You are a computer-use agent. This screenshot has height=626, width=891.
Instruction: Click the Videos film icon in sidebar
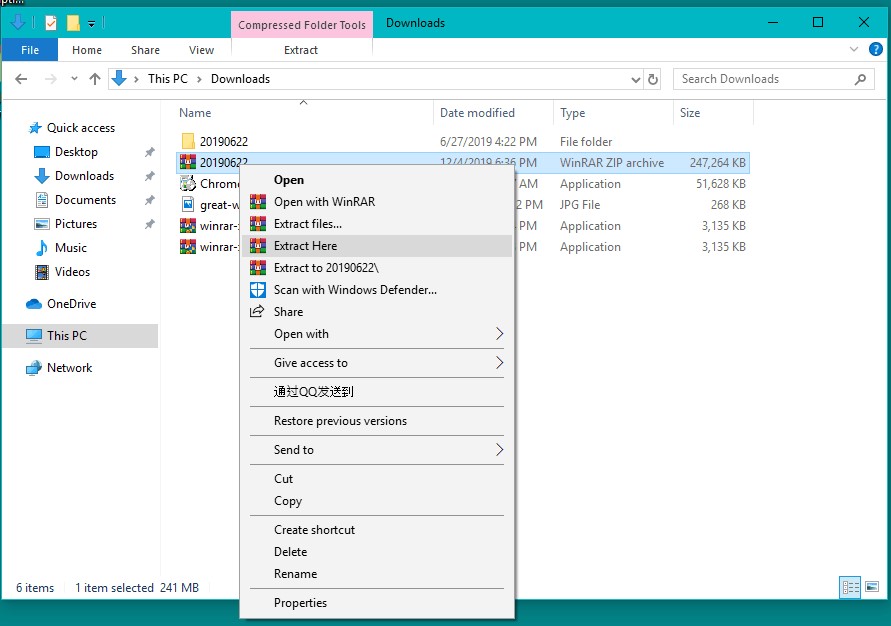click(x=41, y=272)
